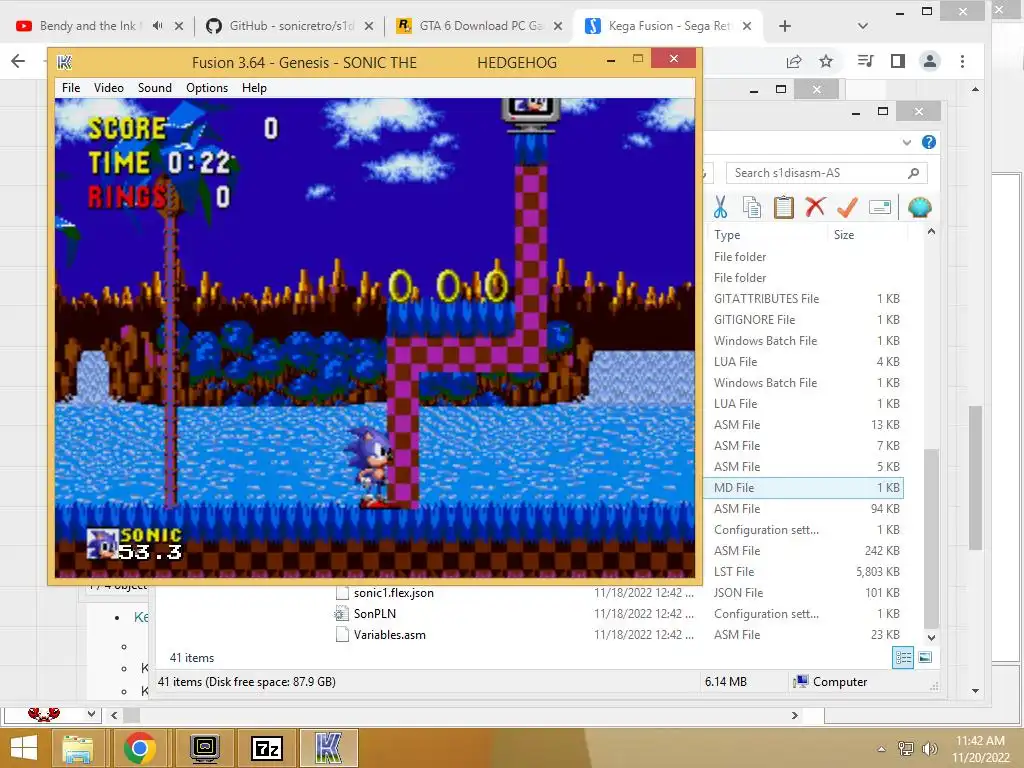Screen dimensions: 1024x768
Task: Click the orange checkmark Properties icon
Action: (847, 207)
